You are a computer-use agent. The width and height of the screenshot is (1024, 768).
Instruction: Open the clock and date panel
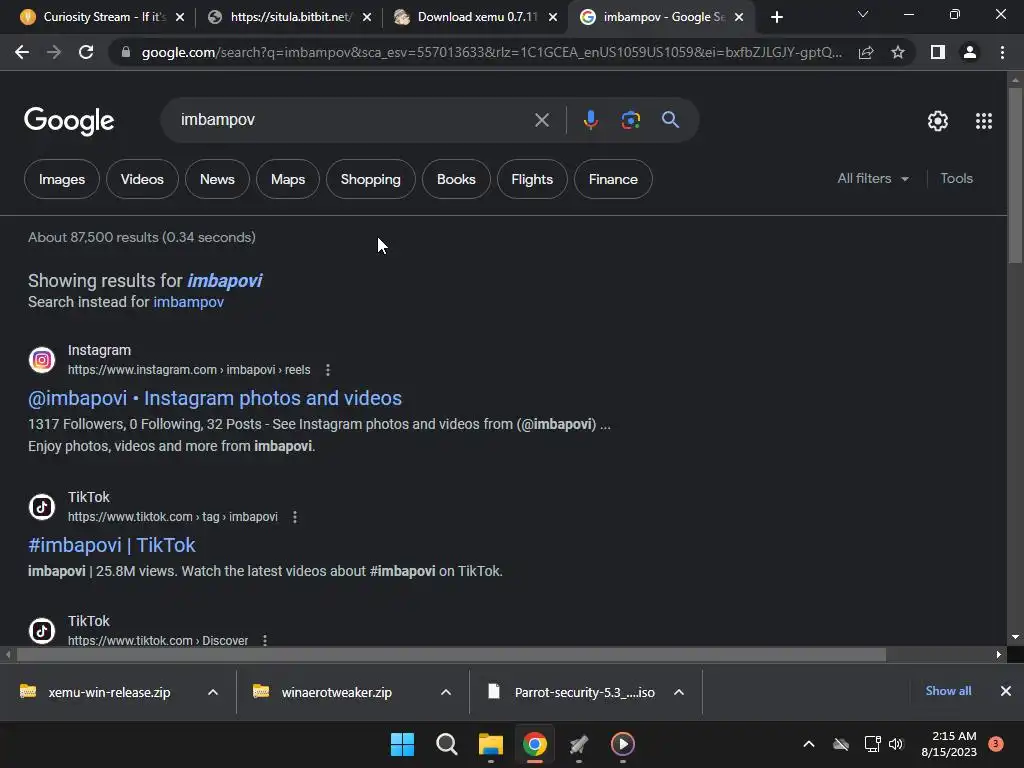949,744
